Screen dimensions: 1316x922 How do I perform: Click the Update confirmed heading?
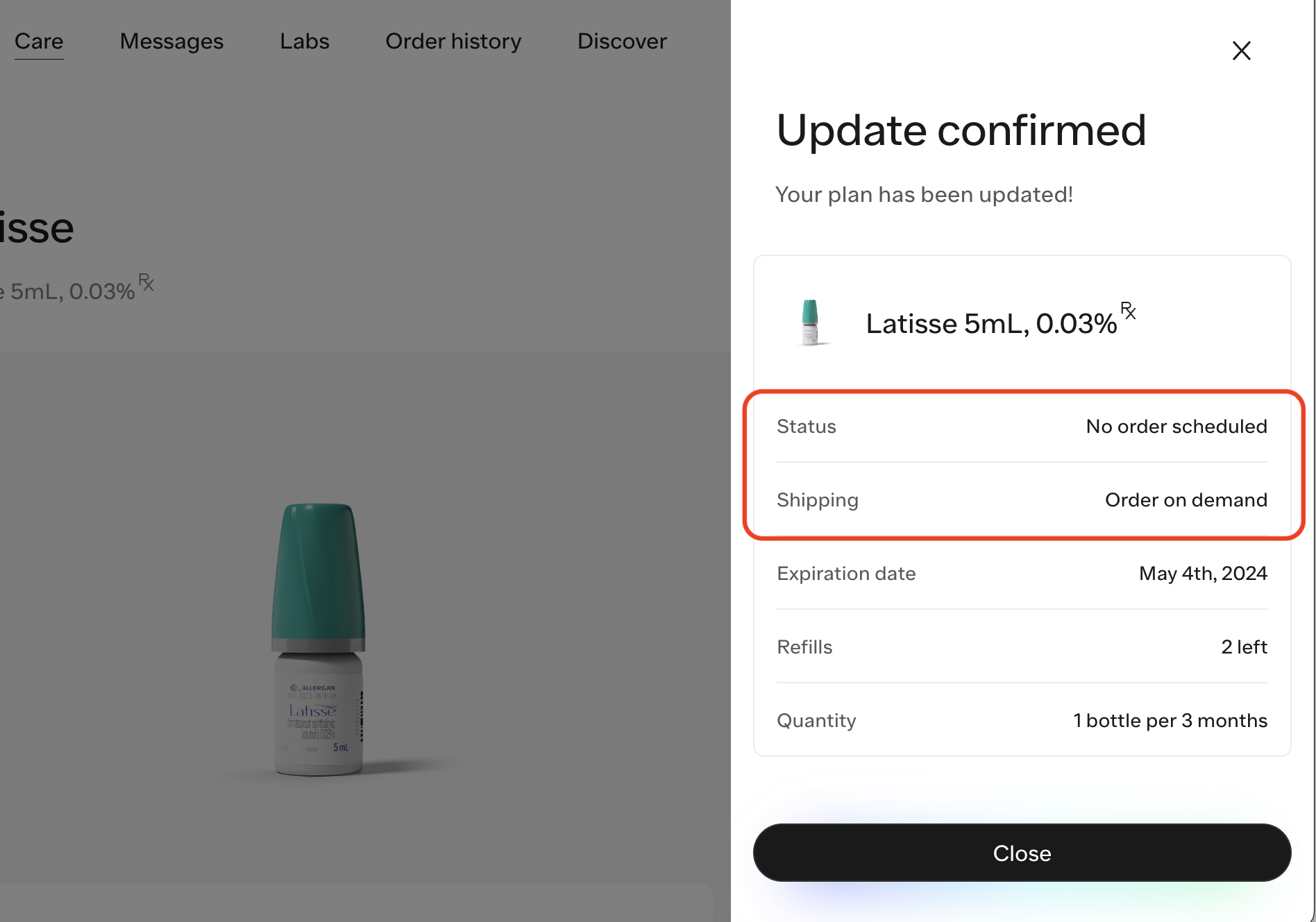coord(961,130)
